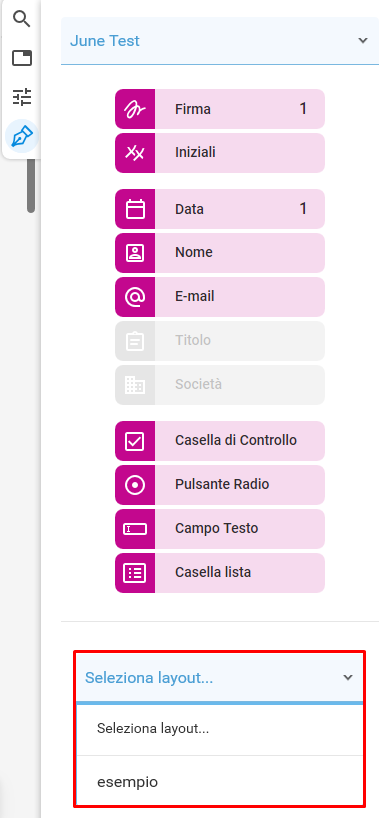Add a Pulsante Radio field
Viewport: 382px width, 818px height.
pos(220,485)
